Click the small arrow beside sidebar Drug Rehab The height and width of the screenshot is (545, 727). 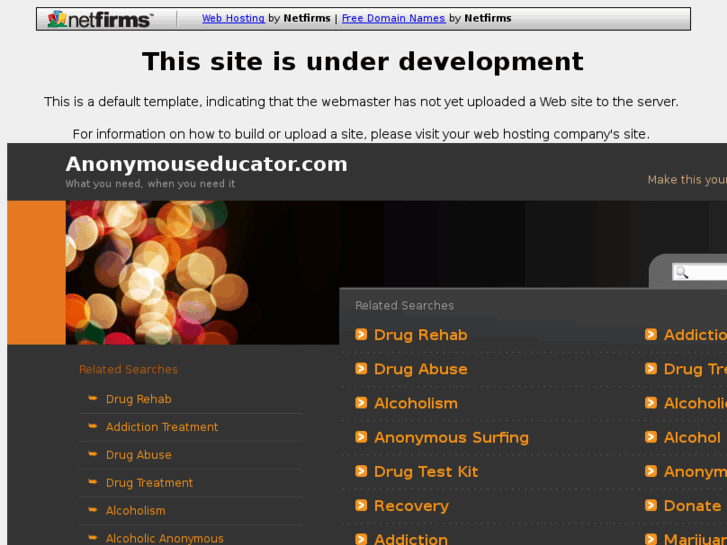click(93, 398)
